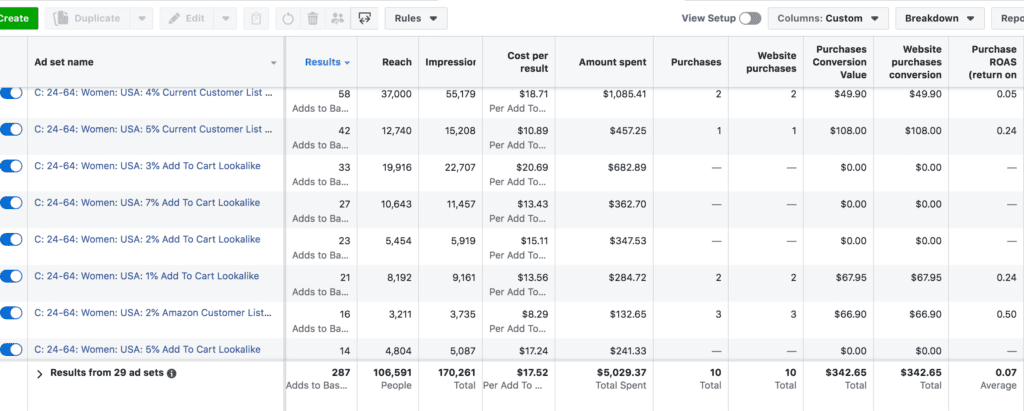Viewport: 1024px width, 411px height.
Task: Disable the 2% Add To Cart Lookalike ad set
Action: (x=11, y=239)
